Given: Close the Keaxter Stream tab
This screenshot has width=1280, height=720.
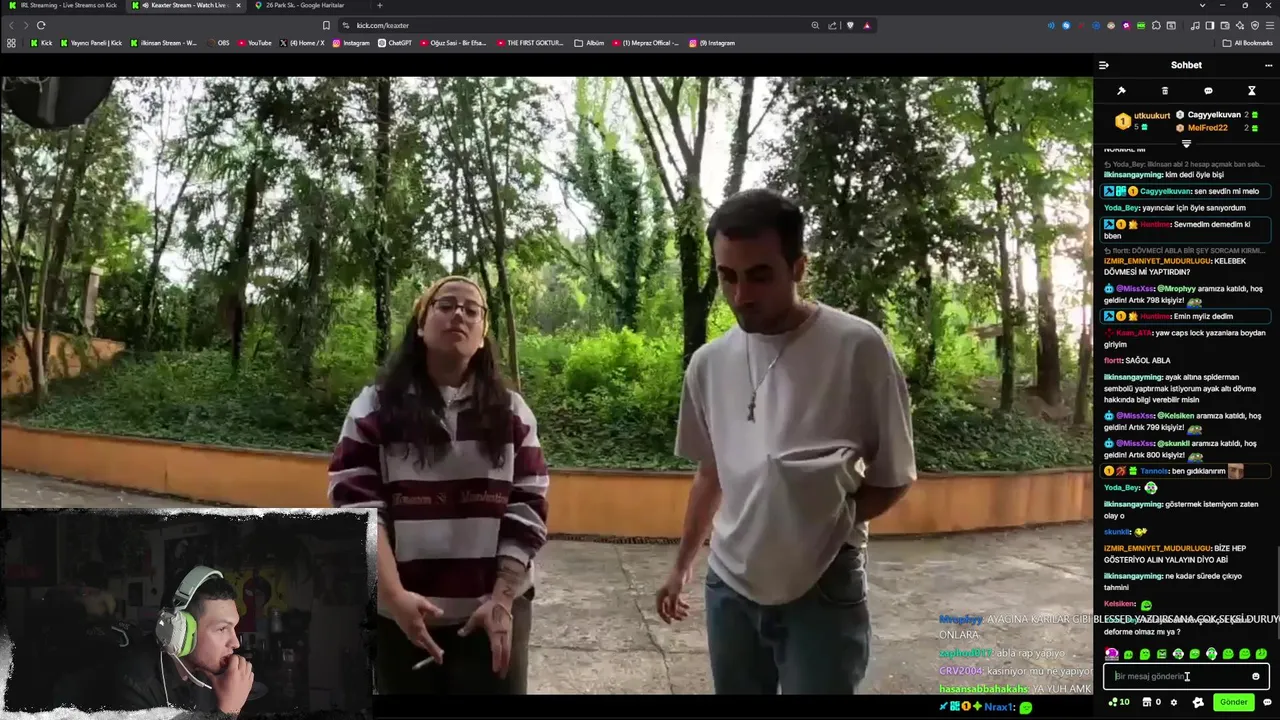Looking at the screenshot, I should click(x=238, y=5).
